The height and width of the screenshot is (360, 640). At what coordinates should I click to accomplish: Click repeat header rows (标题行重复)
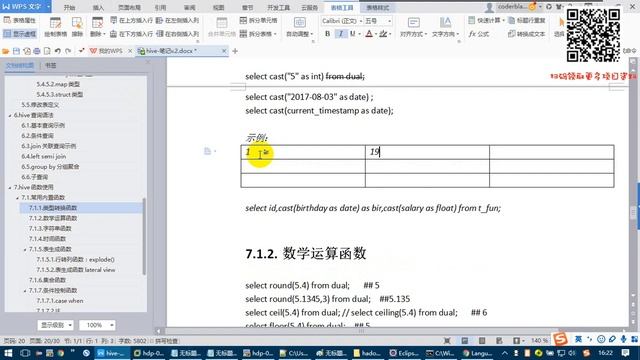tap(527, 20)
